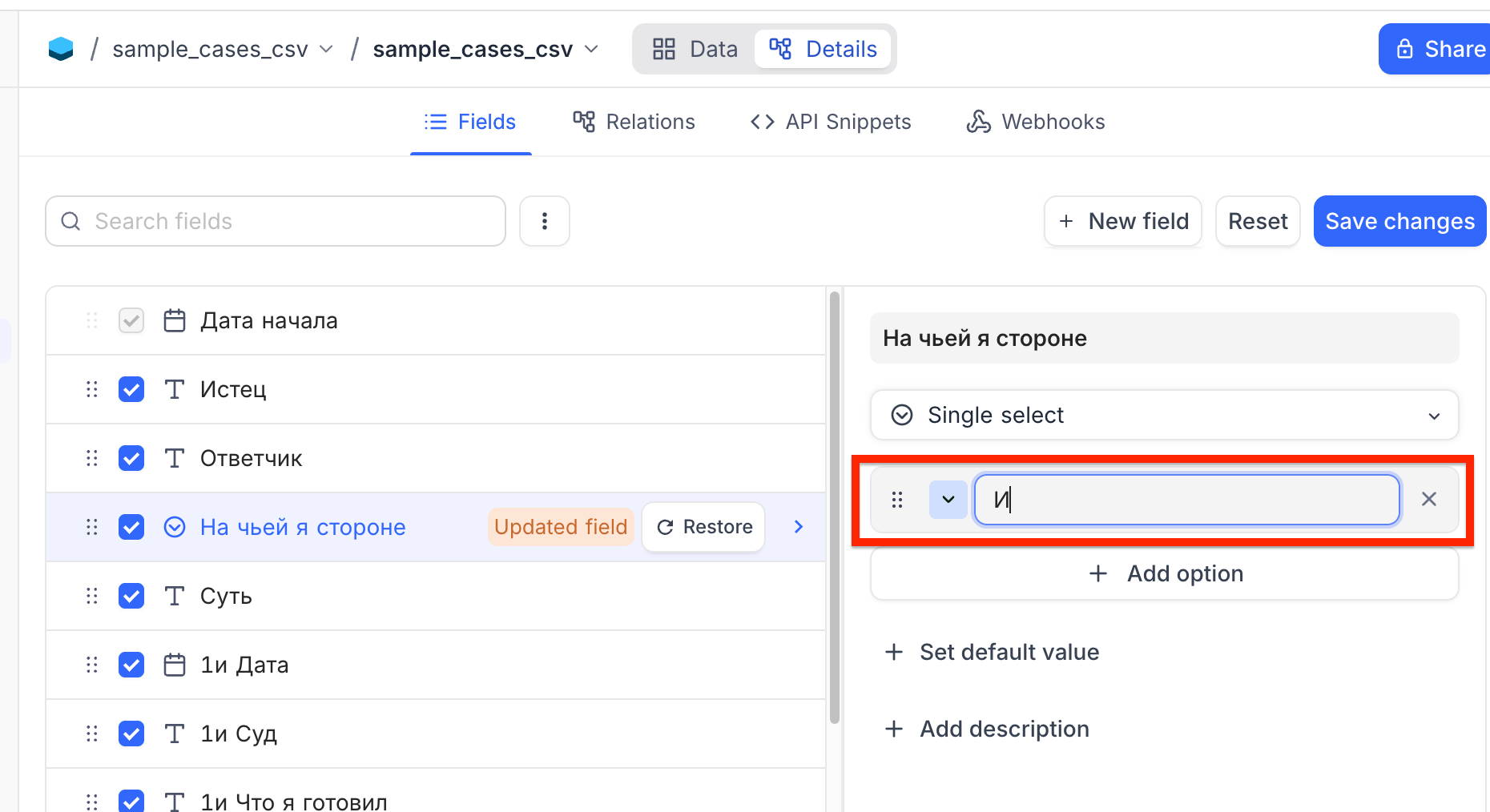The width and height of the screenshot is (1490, 812).
Task: Click Add description
Action: [987, 729]
